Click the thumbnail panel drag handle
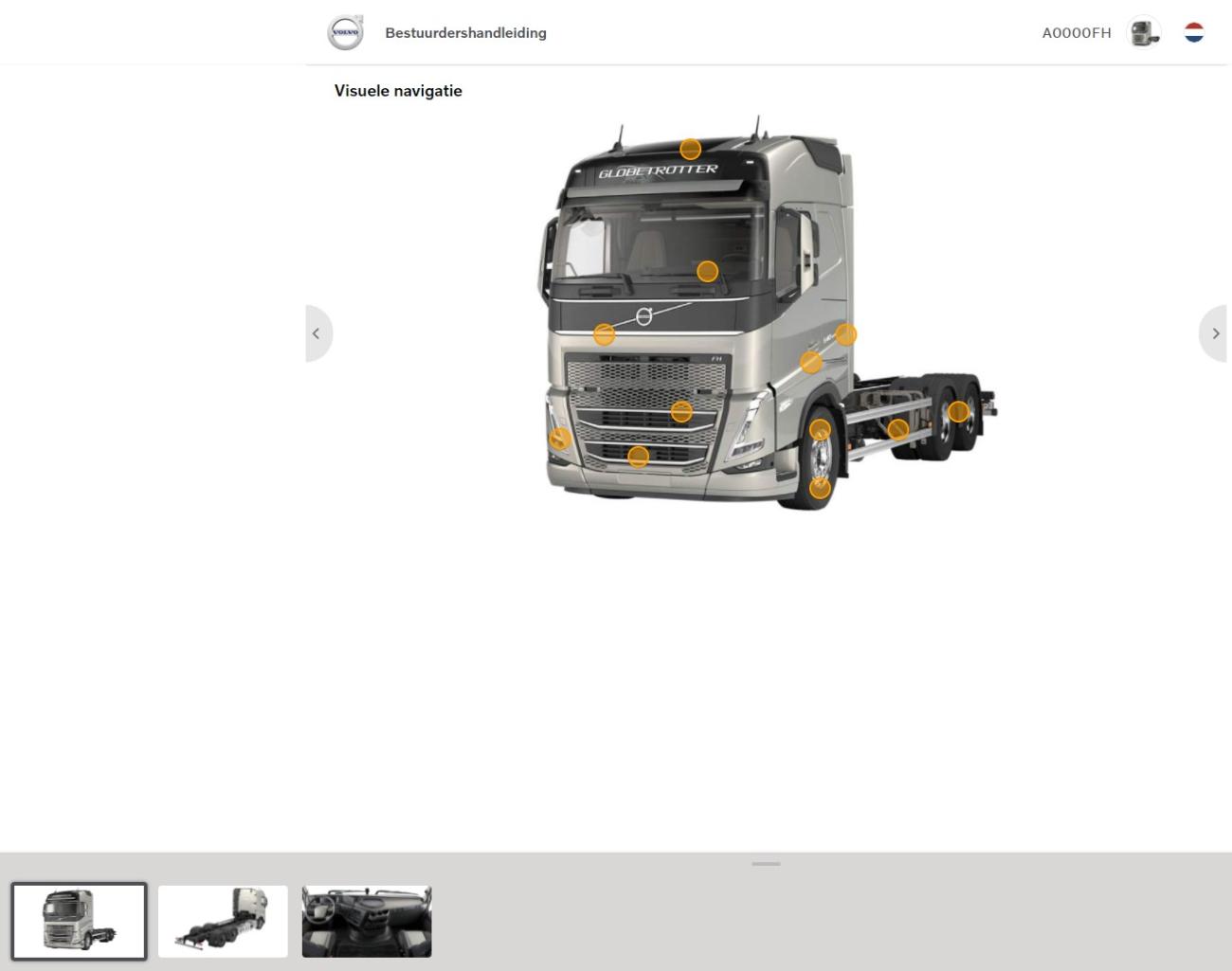The image size is (1232, 971). pos(766,864)
